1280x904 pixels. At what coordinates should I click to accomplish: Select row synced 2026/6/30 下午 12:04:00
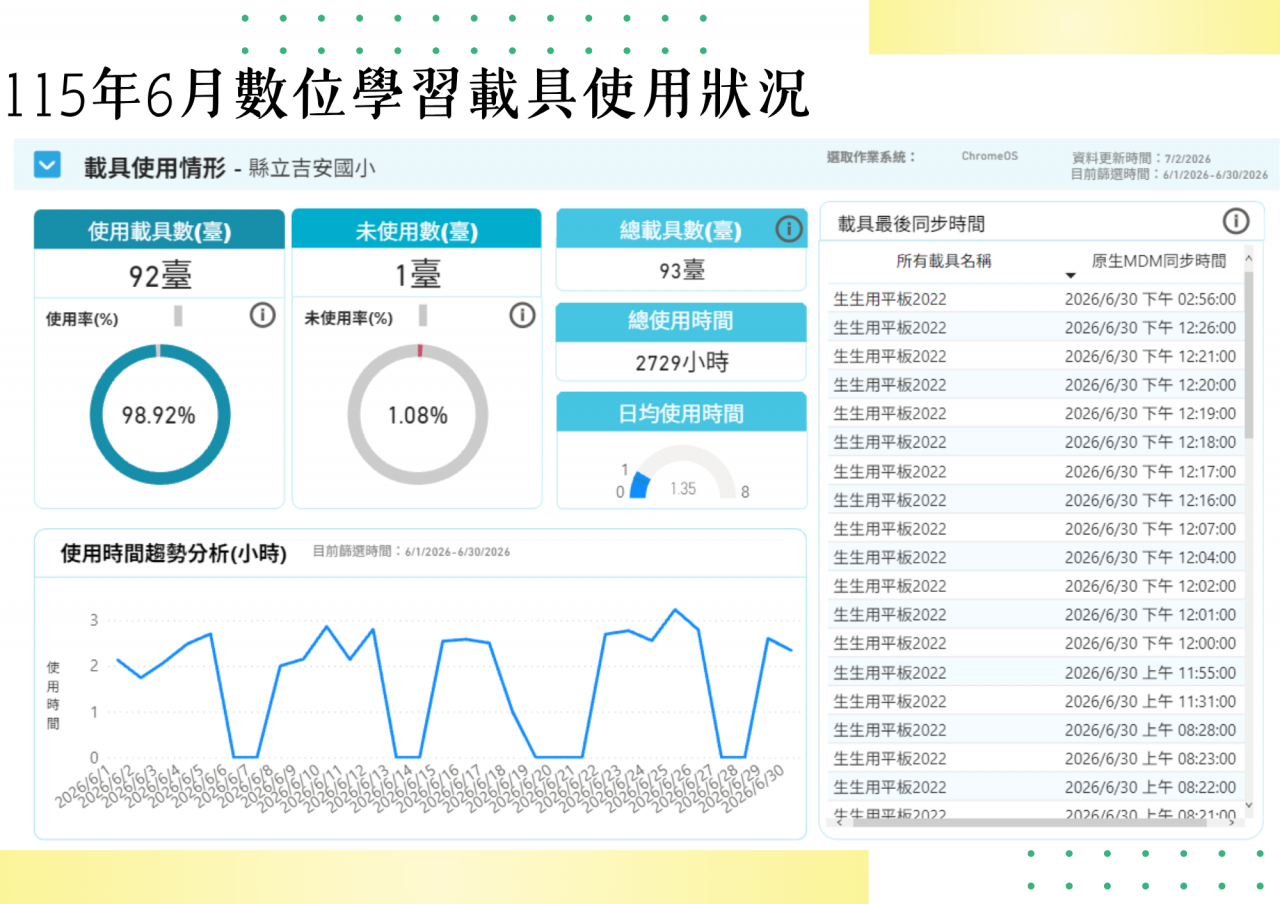tap(1036, 557)
